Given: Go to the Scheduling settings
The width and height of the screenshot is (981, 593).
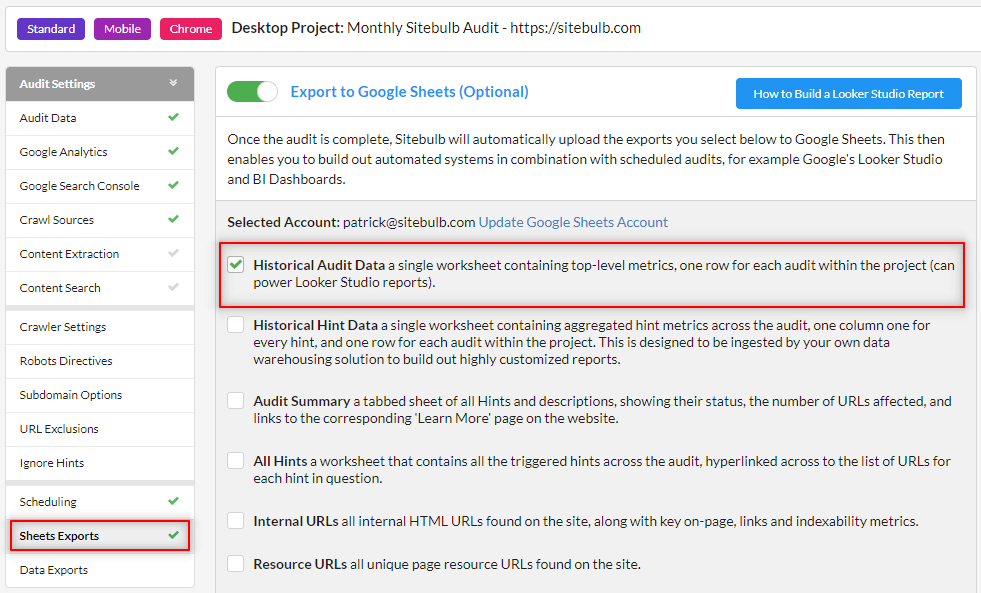Looking at the screenshot, I should (x=100, y=502).
